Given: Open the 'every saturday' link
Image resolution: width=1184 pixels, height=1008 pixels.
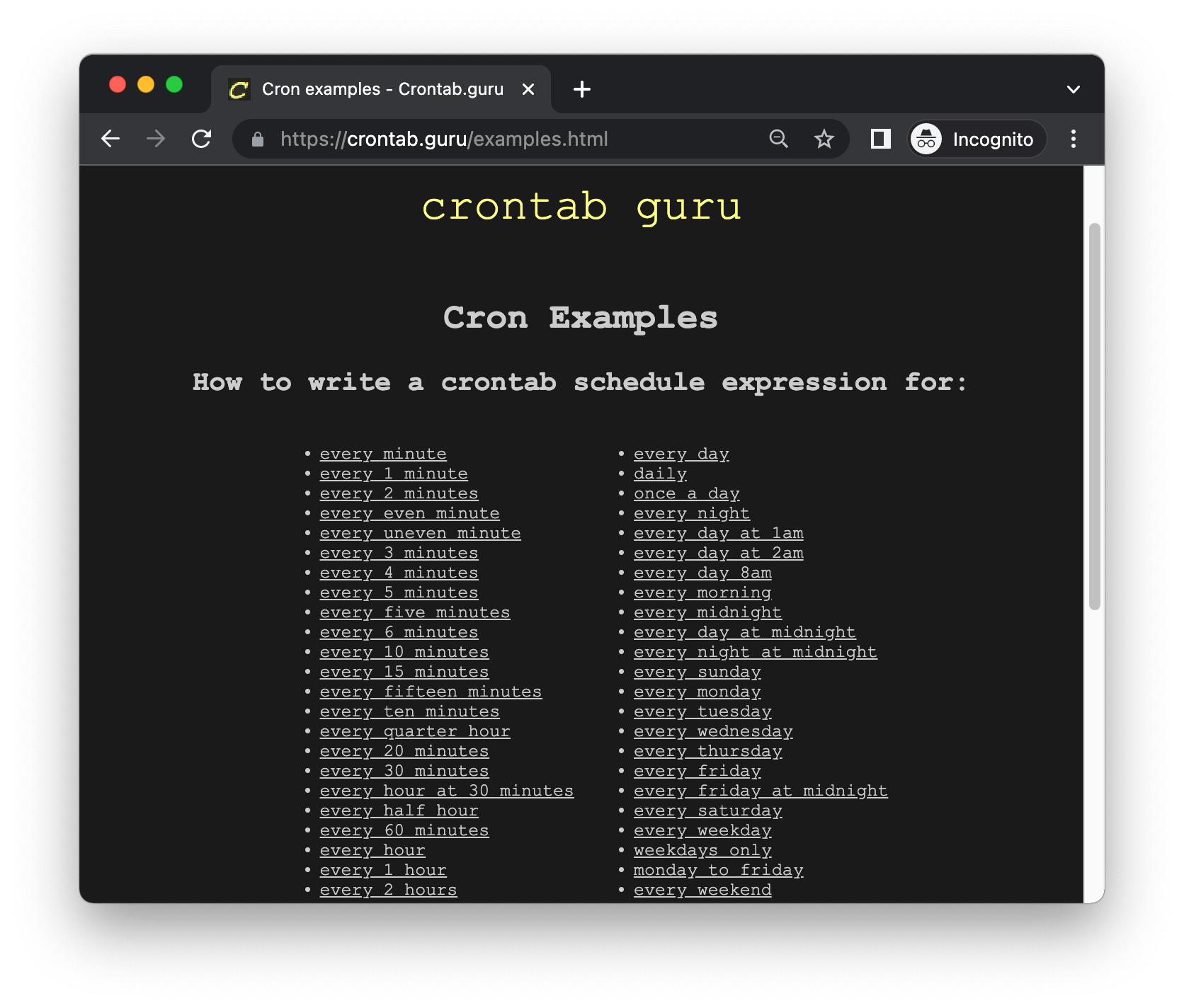Looking at the screenshot, I should point(707,811).
